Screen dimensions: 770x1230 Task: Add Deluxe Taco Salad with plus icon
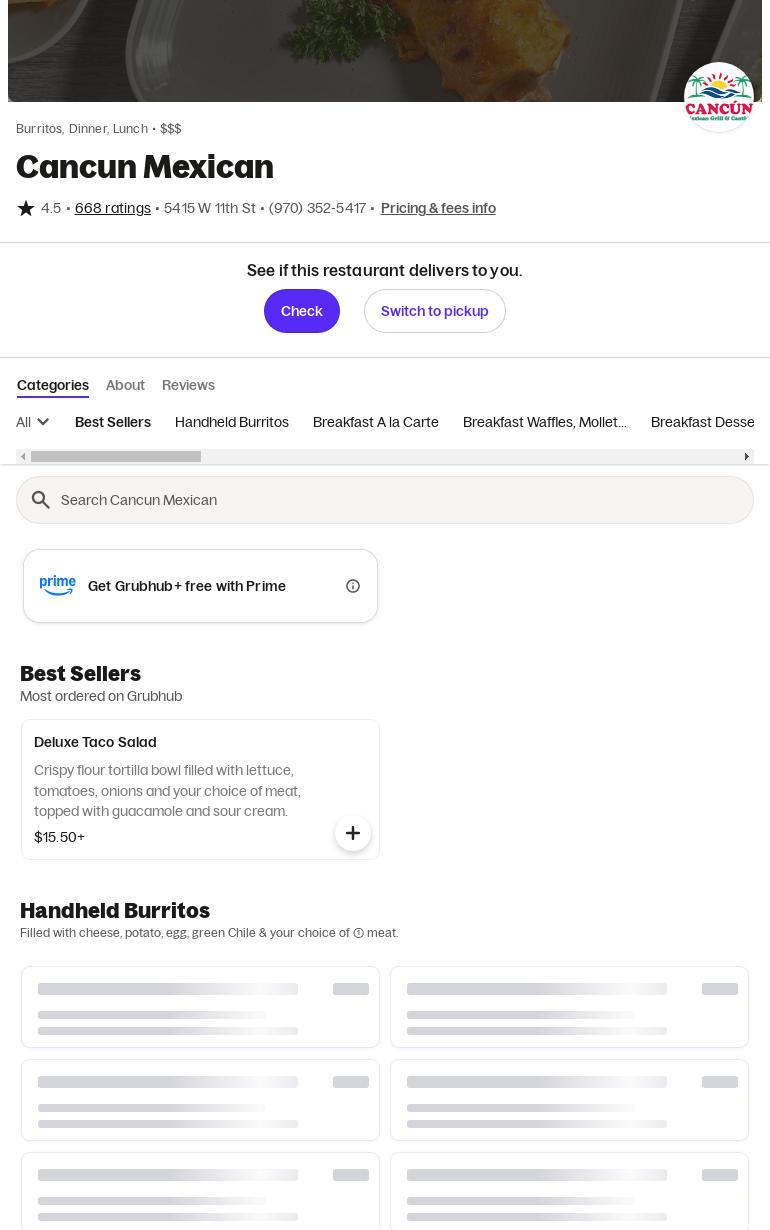[353, 833]
